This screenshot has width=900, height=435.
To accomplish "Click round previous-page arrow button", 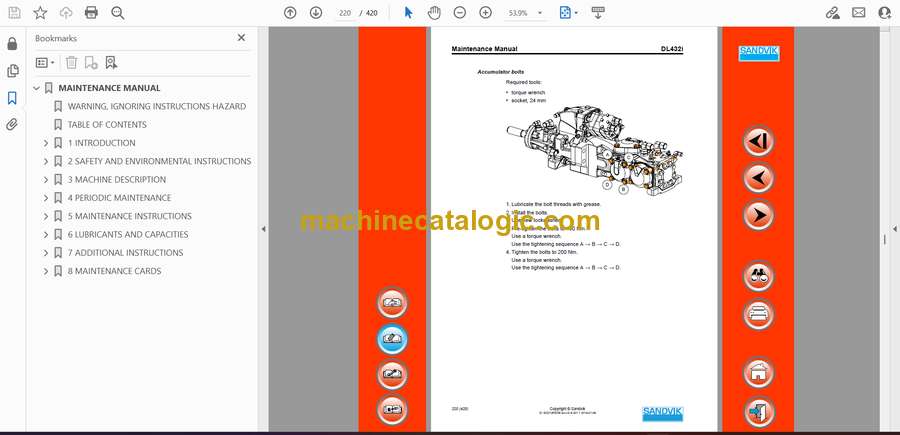I will (x=758, y=178).
